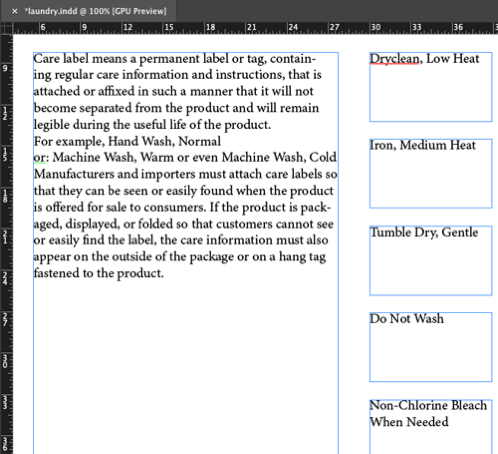Click the line "aged, displayed, or folded"
Image resolution: width=498 pixels, height=454 pixels.
(184, 224)
